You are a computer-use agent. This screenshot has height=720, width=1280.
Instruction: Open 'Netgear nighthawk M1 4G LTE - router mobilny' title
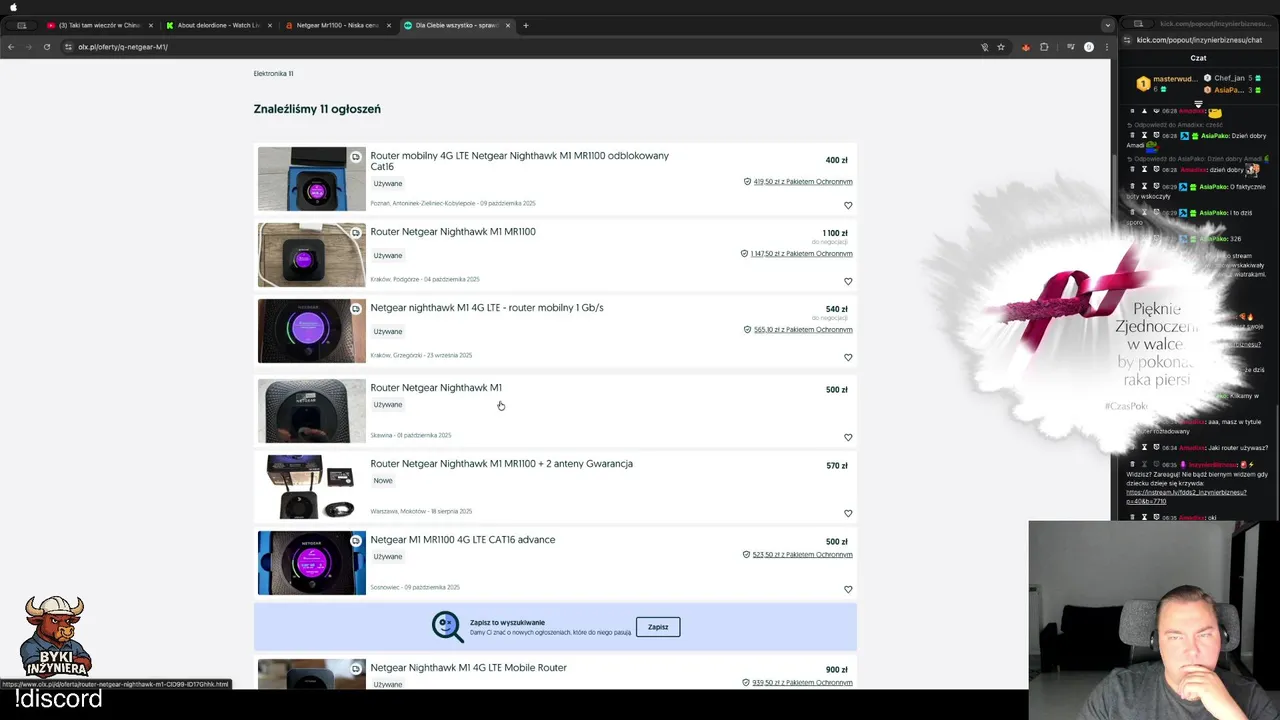tap(487, 308)
